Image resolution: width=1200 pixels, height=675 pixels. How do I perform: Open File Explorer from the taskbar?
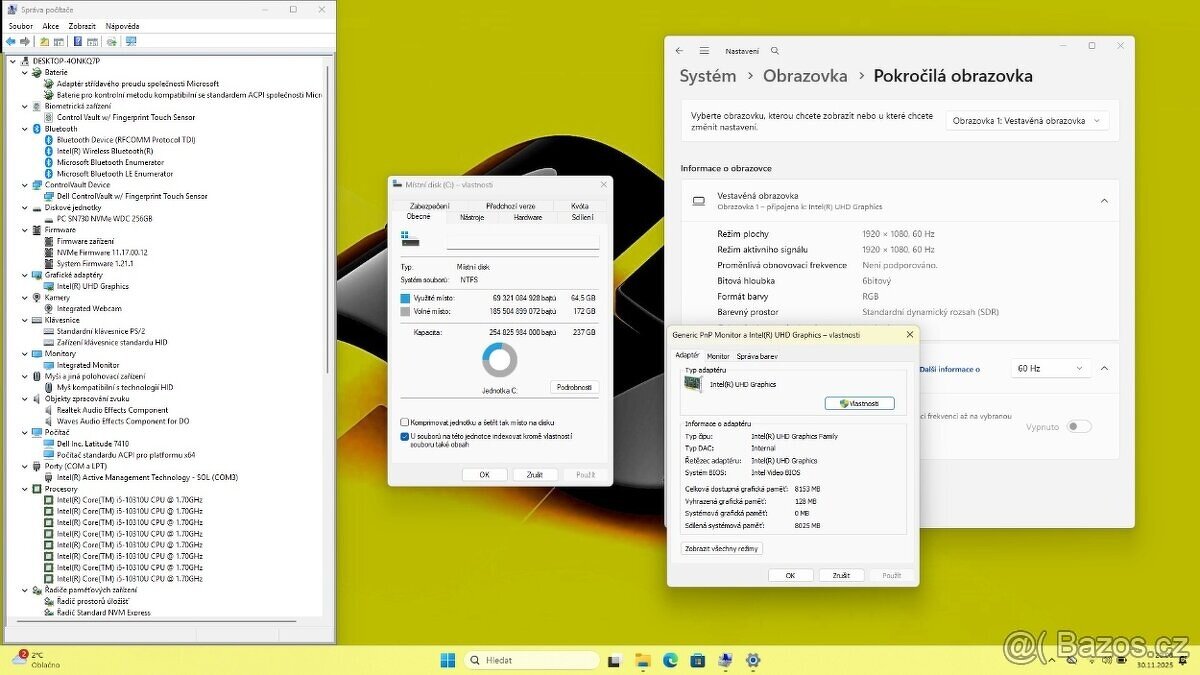641,661
